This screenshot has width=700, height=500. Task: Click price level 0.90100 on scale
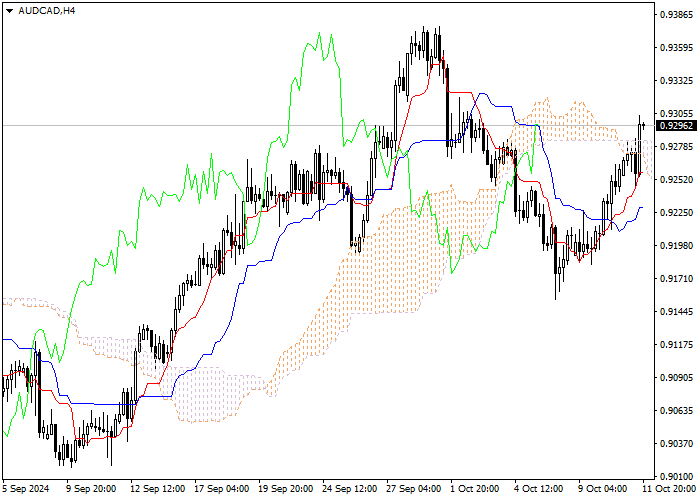pos(677,476)
